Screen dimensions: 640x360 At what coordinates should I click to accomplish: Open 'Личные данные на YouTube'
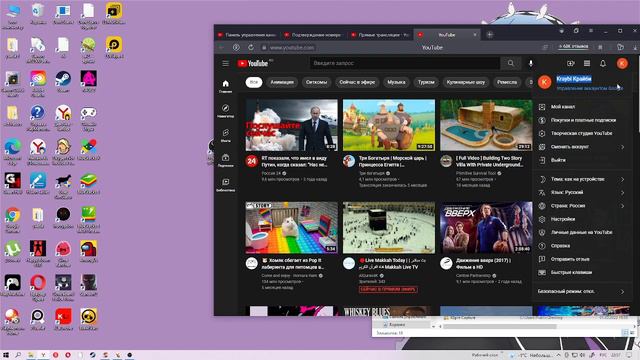coord(581,232)
